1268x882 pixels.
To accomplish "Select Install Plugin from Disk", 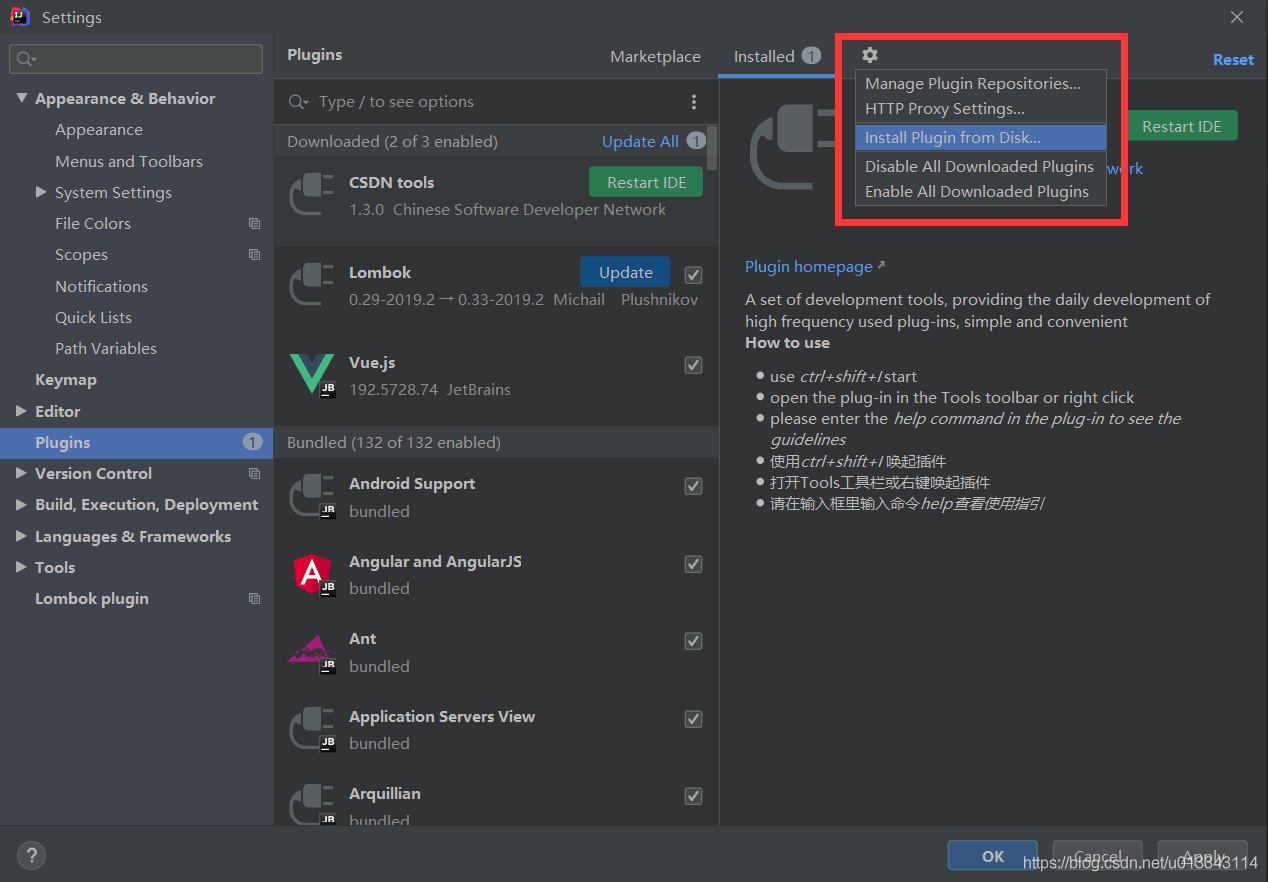I will [981, 138].
